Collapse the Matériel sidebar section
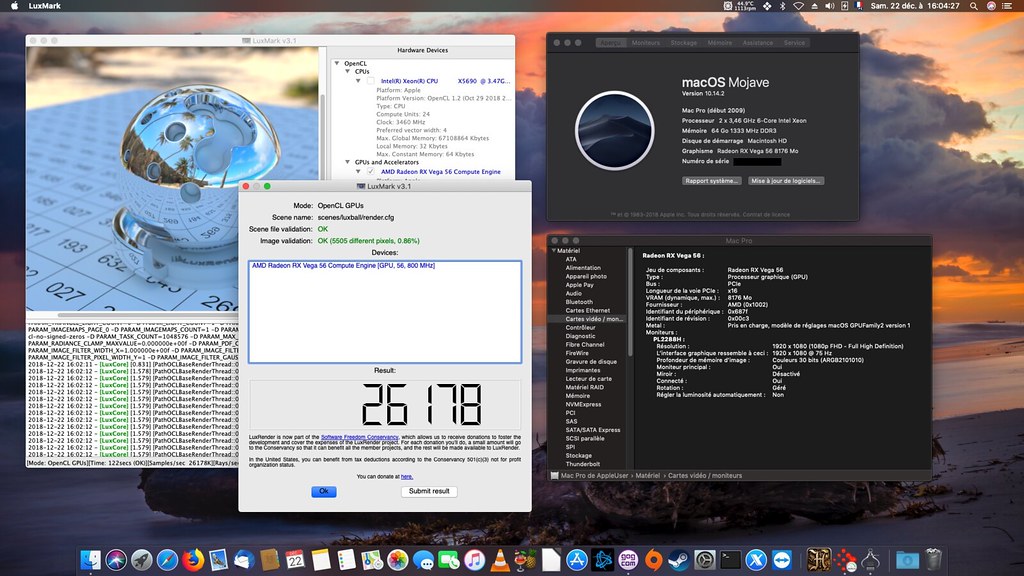 [x=556, y=251]
